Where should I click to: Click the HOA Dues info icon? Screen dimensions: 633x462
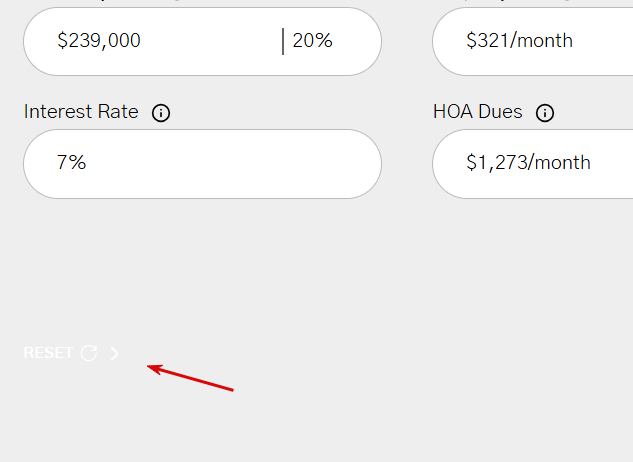545,113
